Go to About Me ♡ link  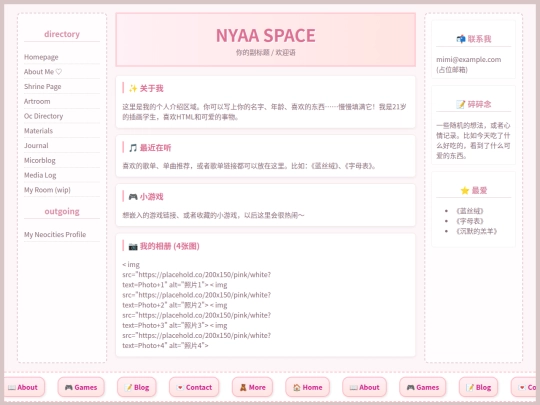click(x=43, y=72)
